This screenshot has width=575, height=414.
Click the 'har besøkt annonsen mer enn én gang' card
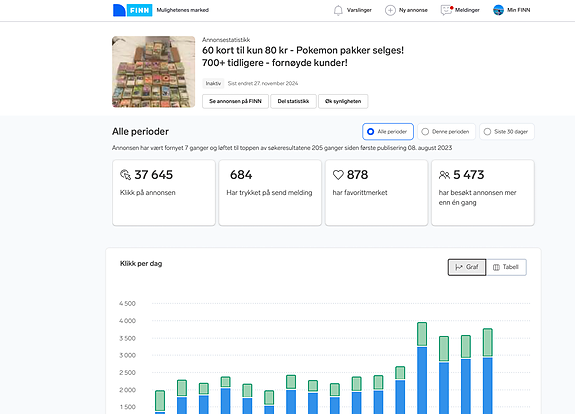coord(483,193)
